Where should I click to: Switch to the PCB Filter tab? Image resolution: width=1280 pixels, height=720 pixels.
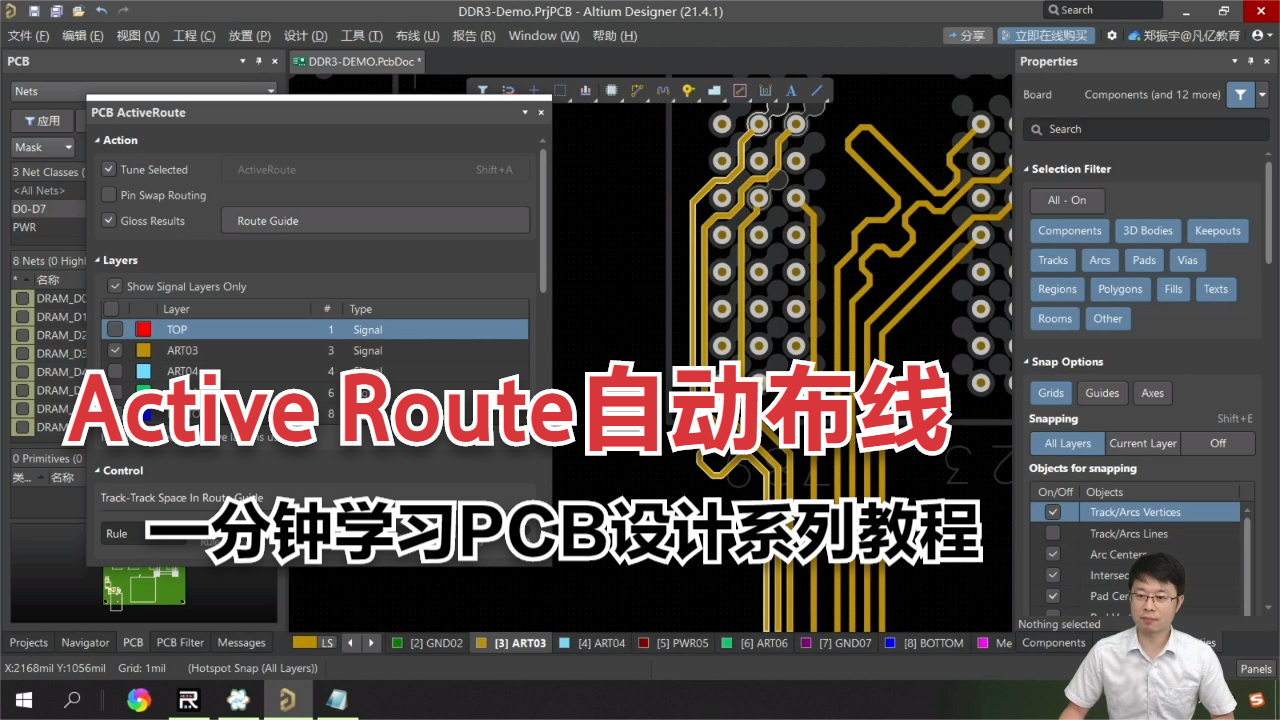[180, 643]
